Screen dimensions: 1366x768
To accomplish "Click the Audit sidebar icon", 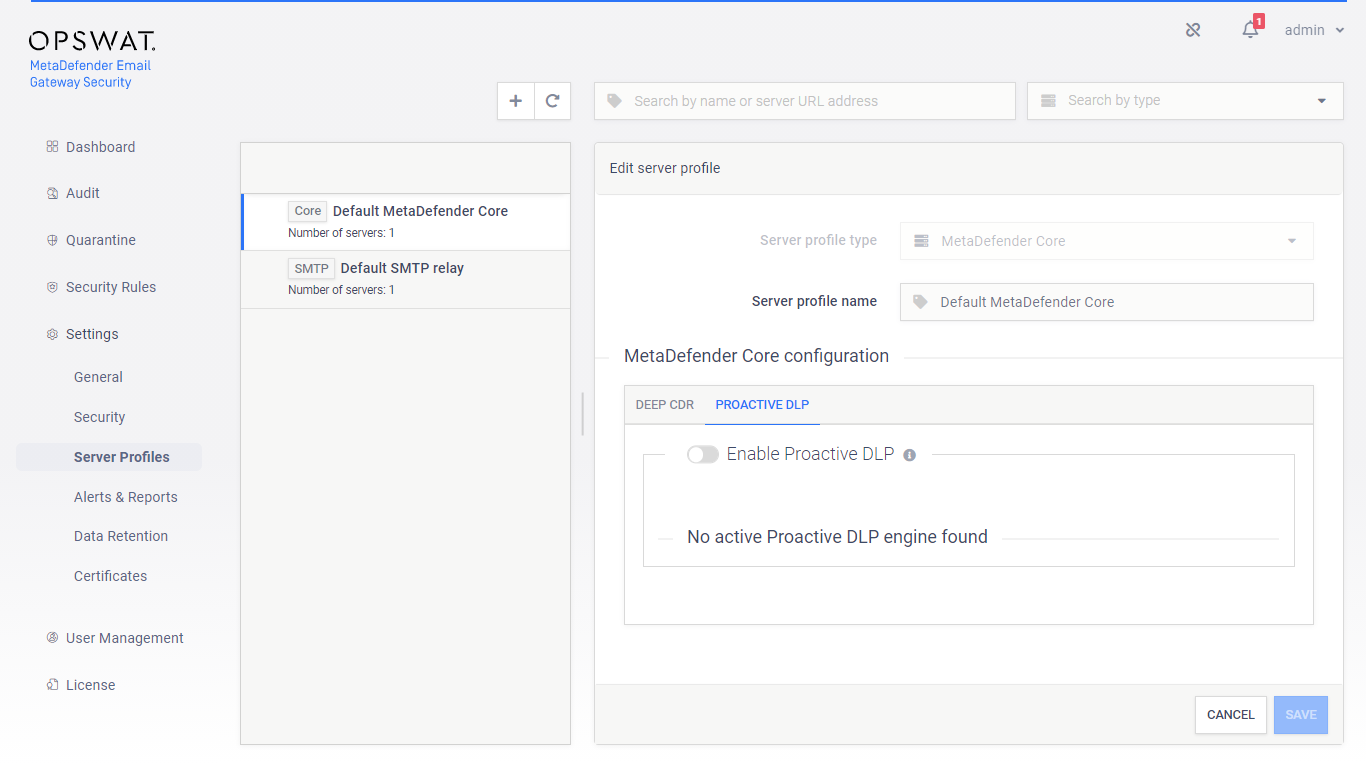I will point(52,193).
